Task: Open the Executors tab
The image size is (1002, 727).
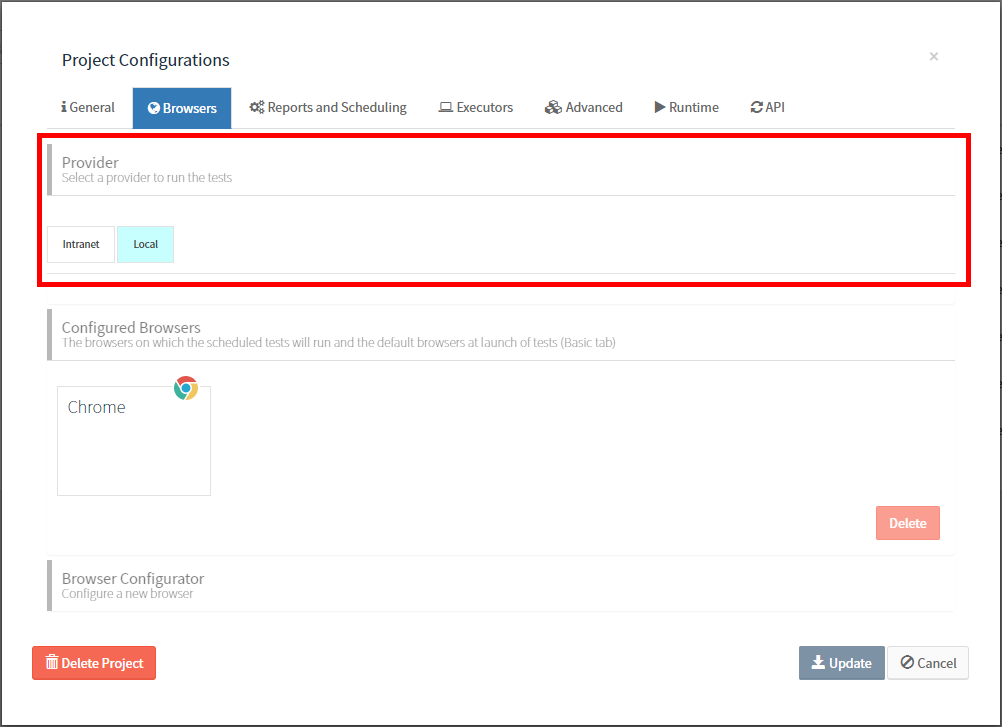Action: pos(475,107)
